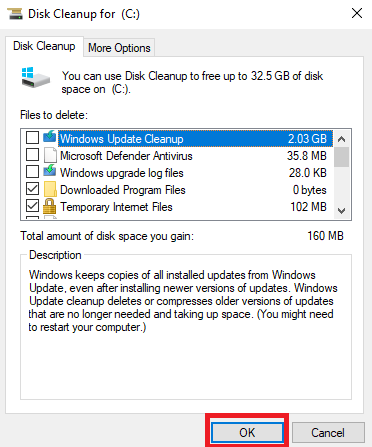Click the Downloaded Program Files folder icon

[x=50, y=189]
